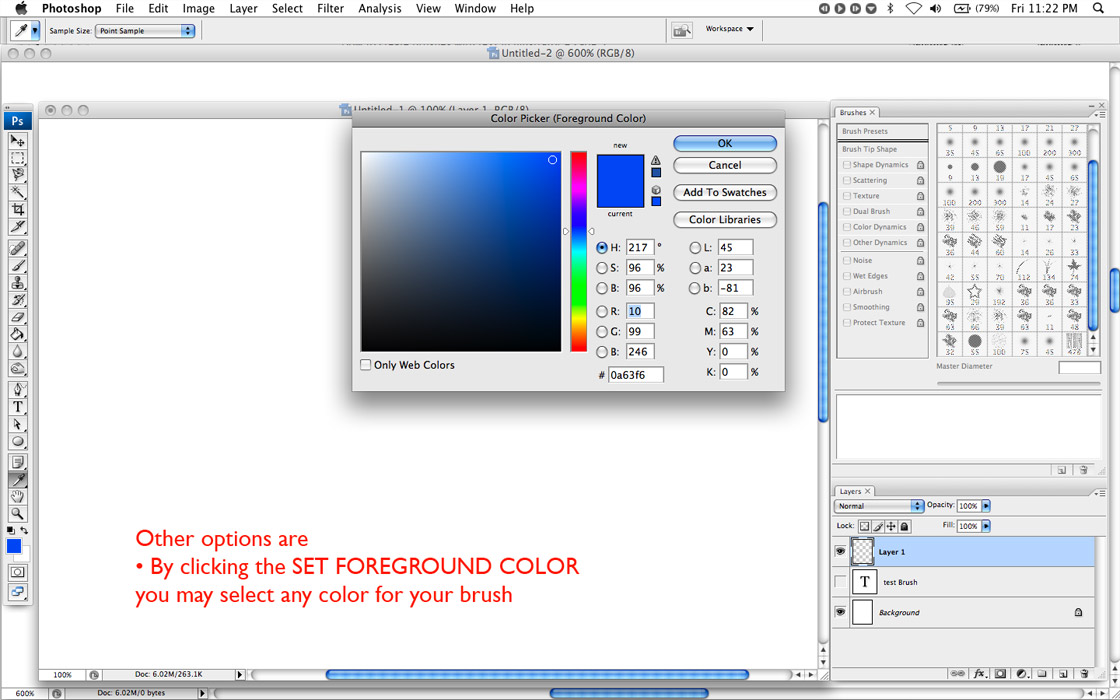
Task: Select the Slice tool
Action: coord(18,226)
